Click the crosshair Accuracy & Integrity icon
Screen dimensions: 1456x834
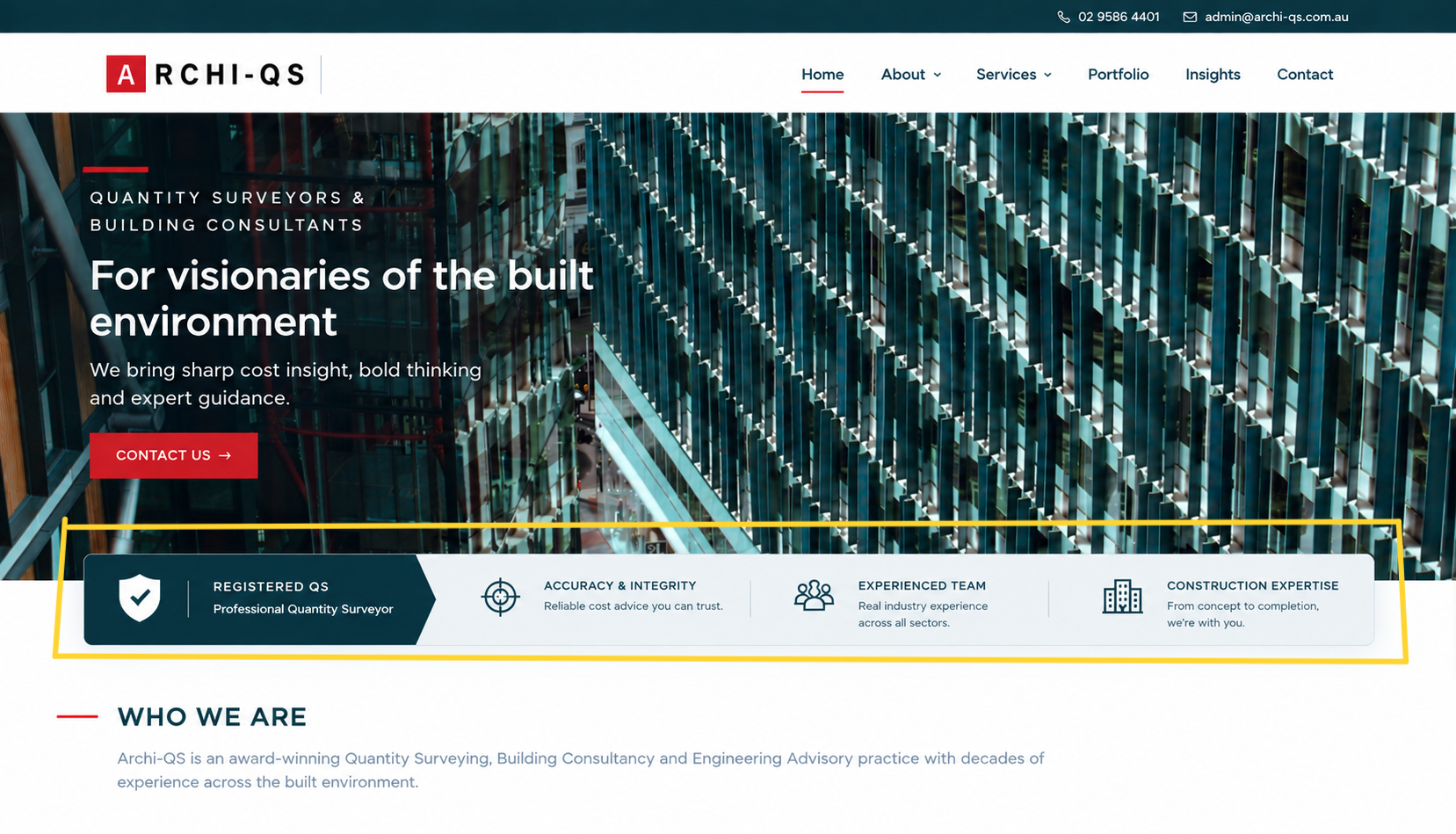[x=500, y=598]
